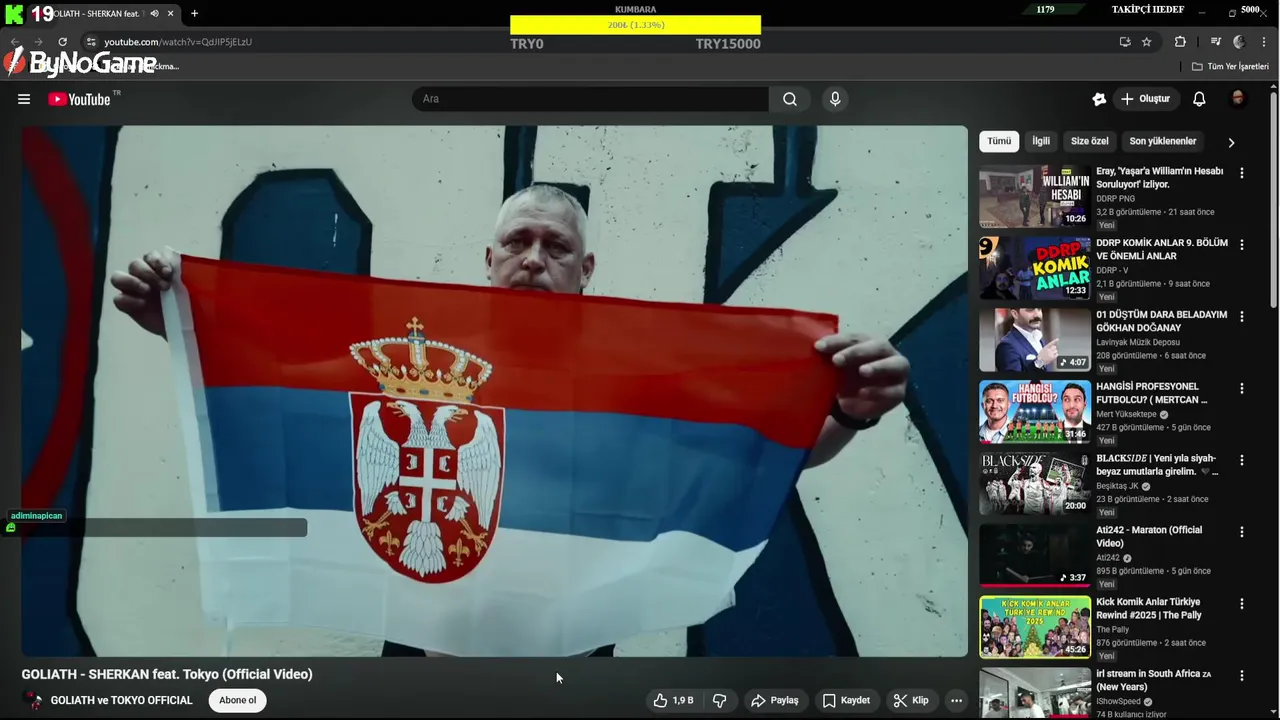Open the Kick Komik Anlar 45:26 thumbnail
The width and height of the screenshot is (1280, 720).
coord(1035,627)
